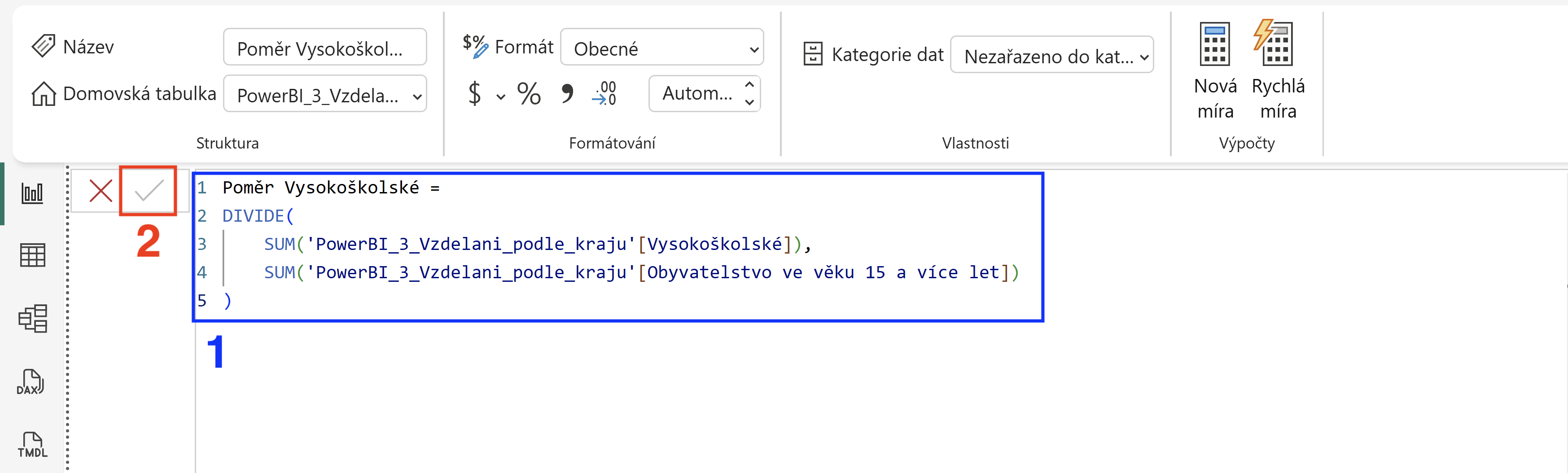Click the first formula line Poměr Vysokoškolské =

[x=331, y=188]
